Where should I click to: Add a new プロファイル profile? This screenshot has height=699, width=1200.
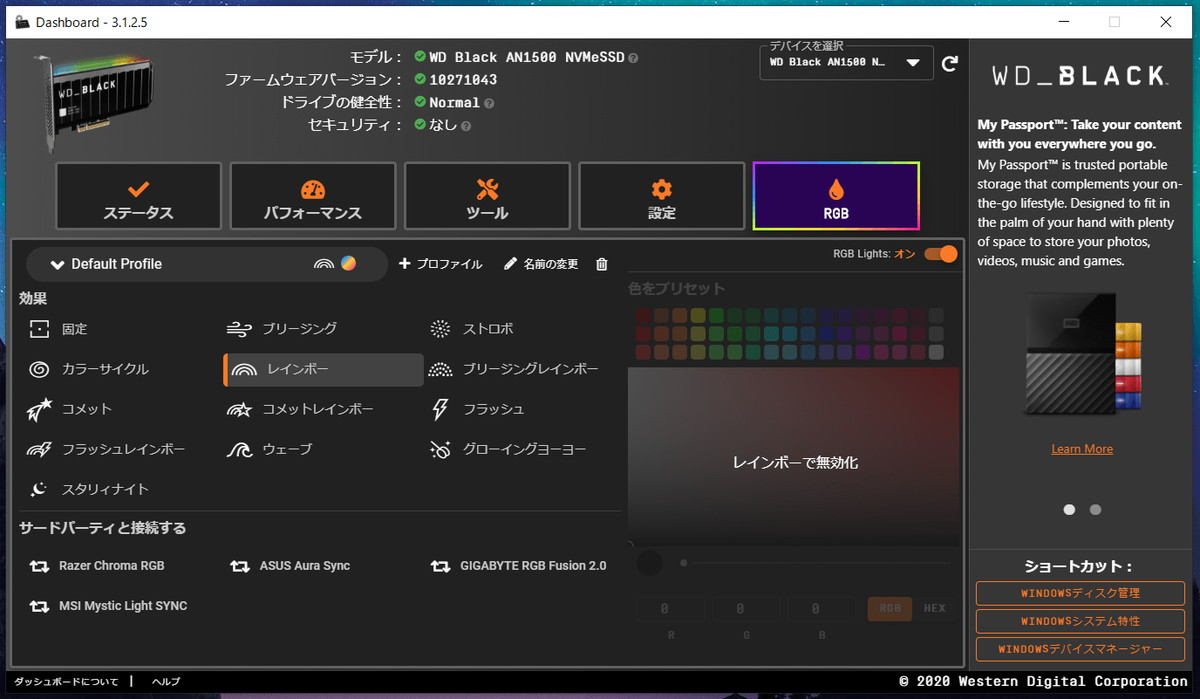[440, 264]
